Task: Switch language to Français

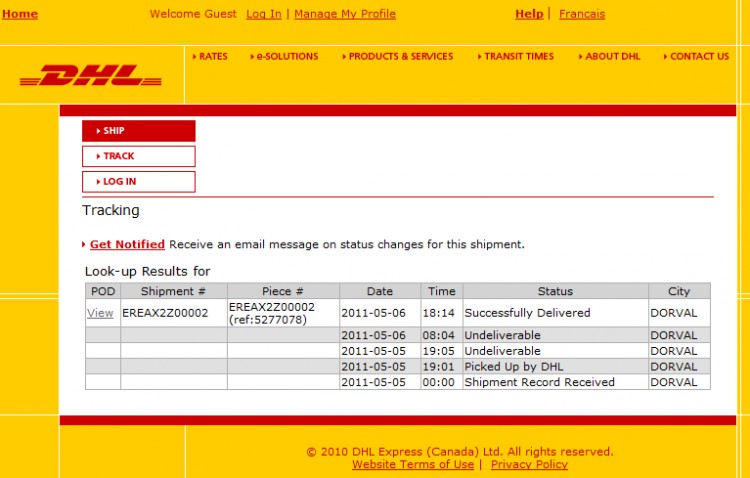Action: [x=582, y=14]
